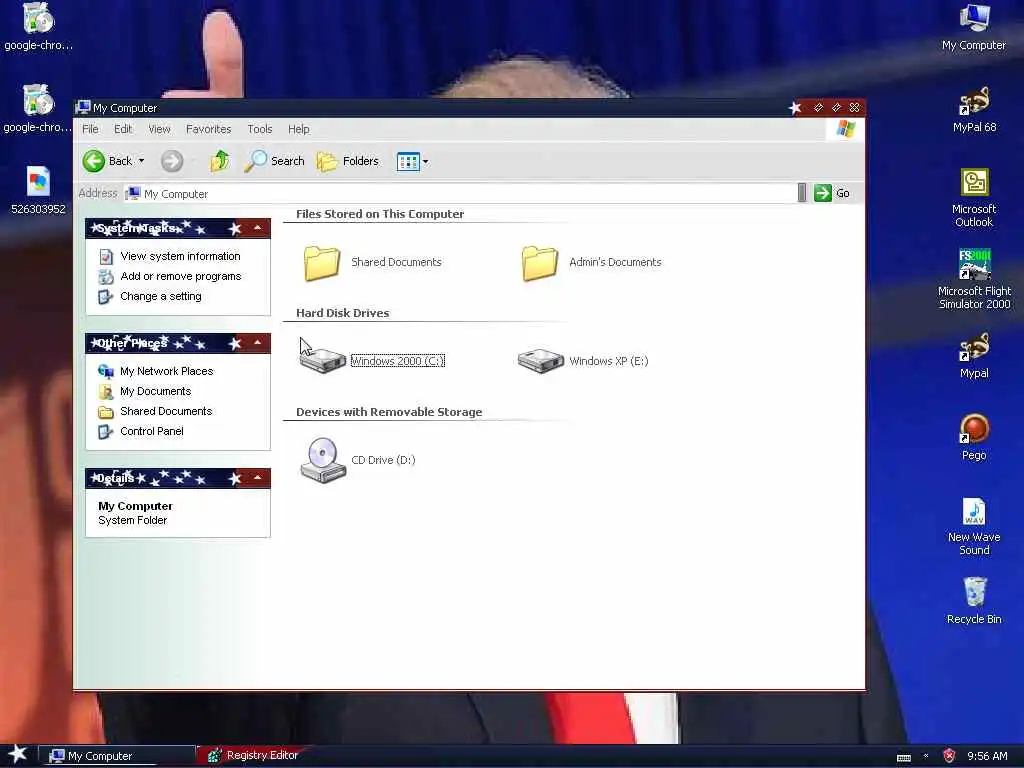Click Add or remove programs link
Viewport: 1024px width, 768px height.
click(x=181, y=276)
